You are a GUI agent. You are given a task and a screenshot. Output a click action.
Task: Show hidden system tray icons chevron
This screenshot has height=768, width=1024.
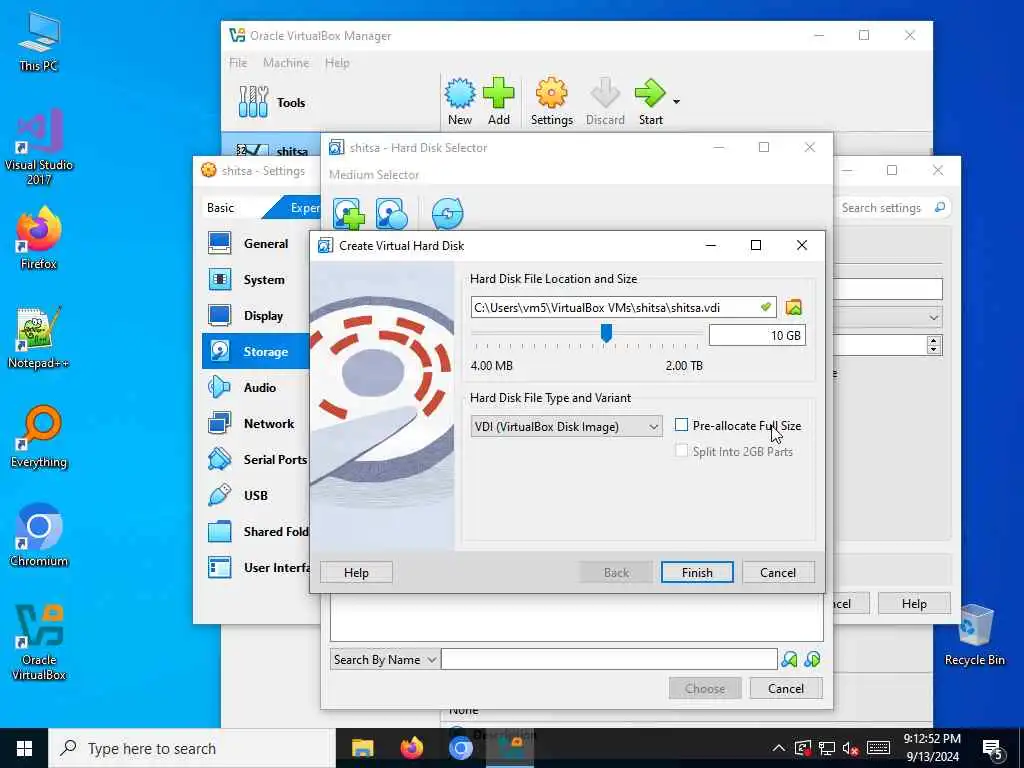[x=778, y=748]
